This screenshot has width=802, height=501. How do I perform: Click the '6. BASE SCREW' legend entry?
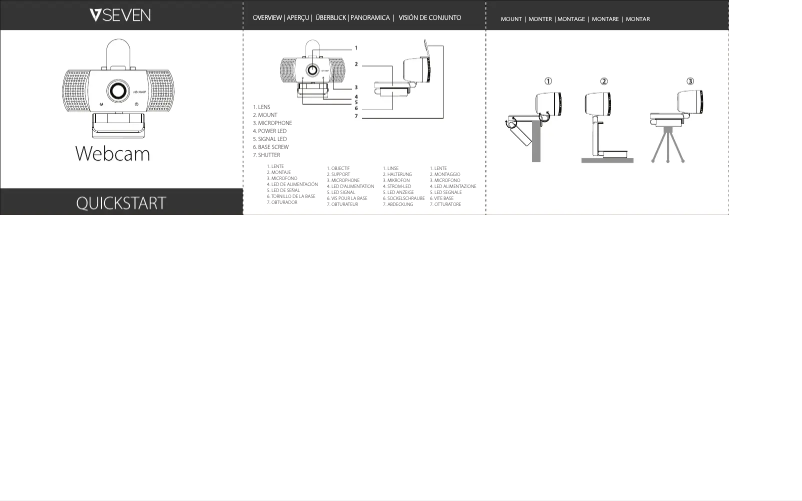pyautogui.click(x=272, y=147)
